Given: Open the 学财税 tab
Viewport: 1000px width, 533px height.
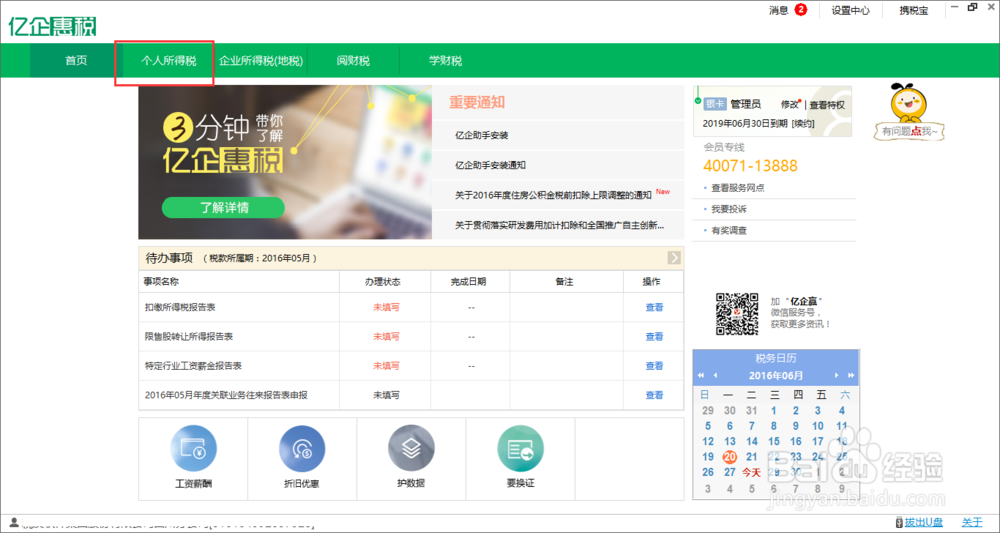Looking at the screenshot, I should point(445,61).
